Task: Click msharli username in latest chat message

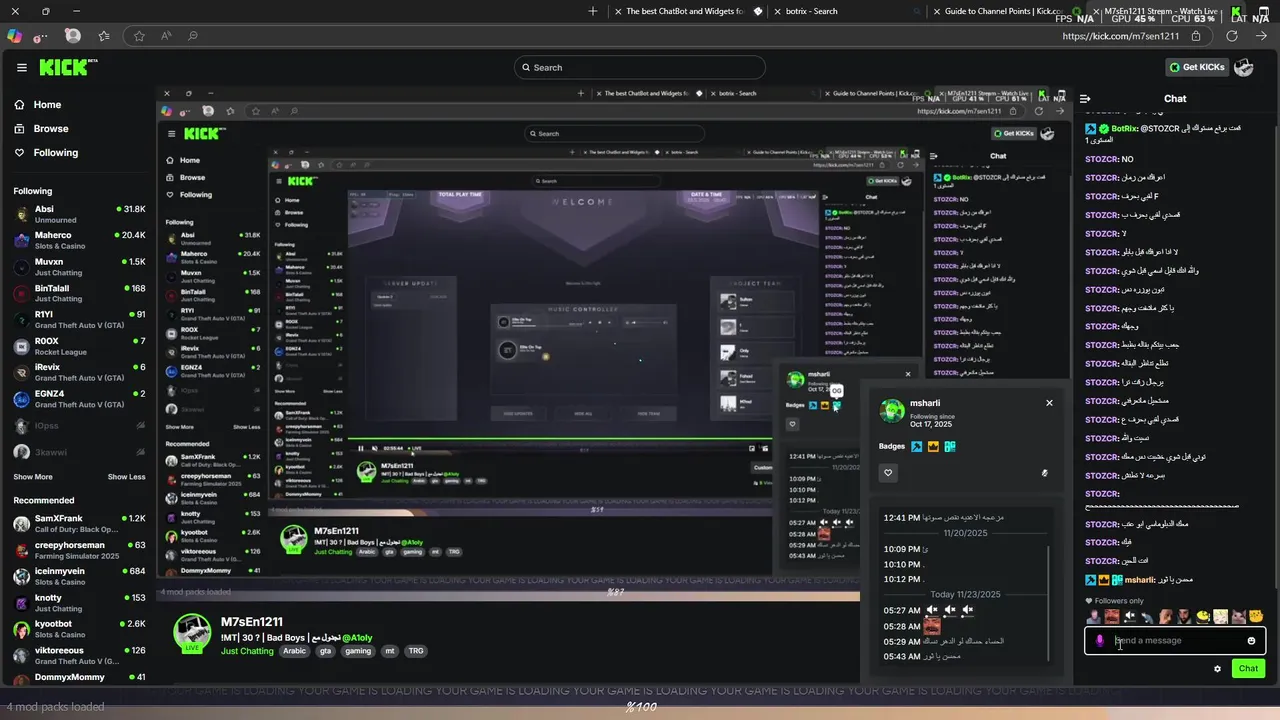Action: 1139,580
